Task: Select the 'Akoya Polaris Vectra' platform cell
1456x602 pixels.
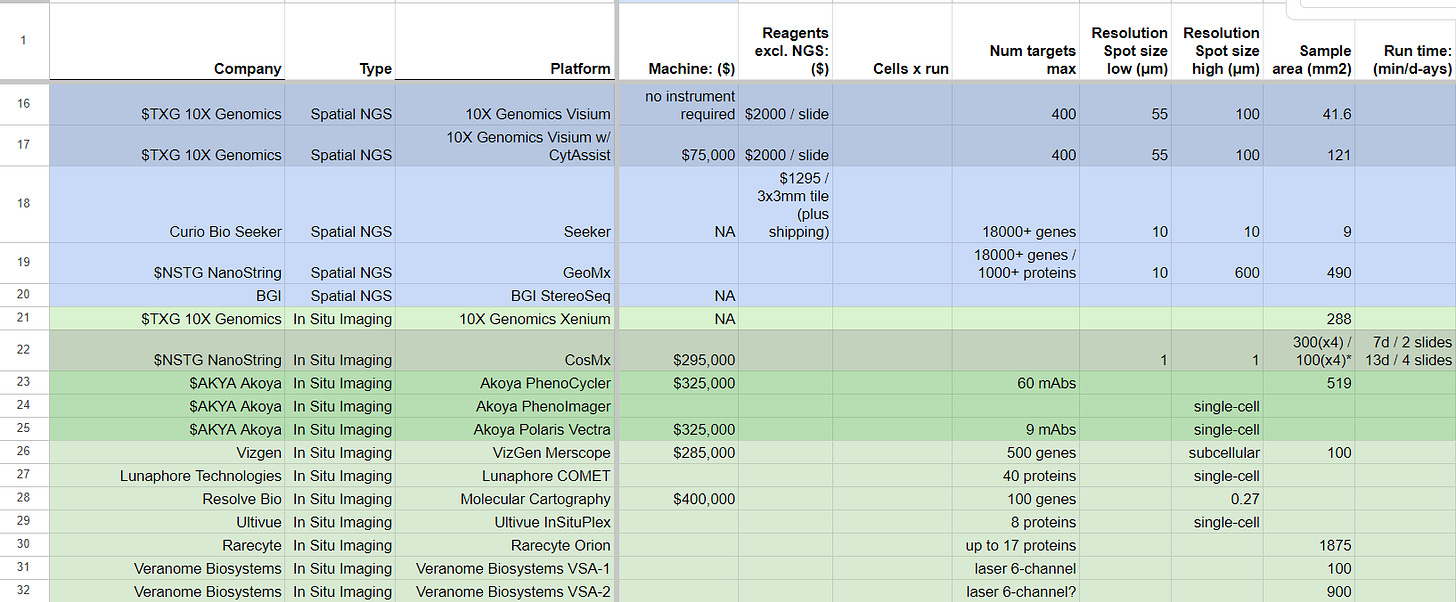Action: [x=505, y=429]
